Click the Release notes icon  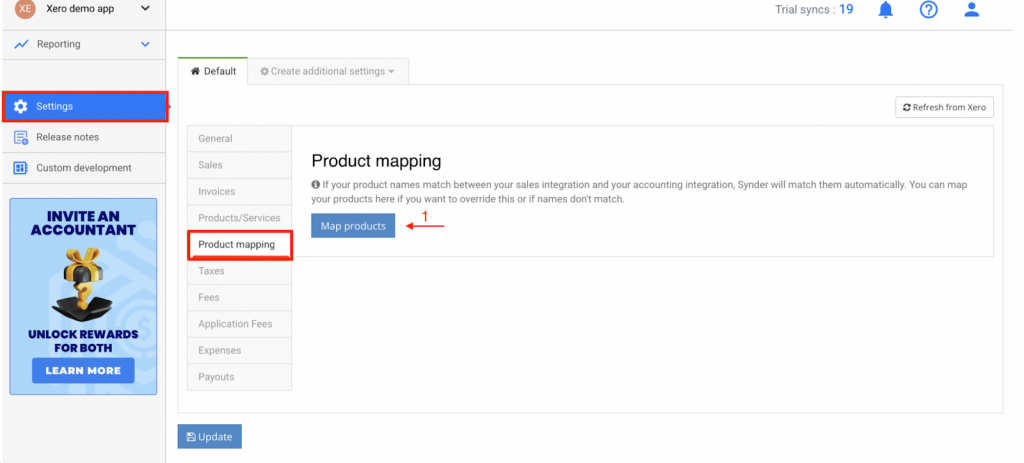click(x=21, y=137)
